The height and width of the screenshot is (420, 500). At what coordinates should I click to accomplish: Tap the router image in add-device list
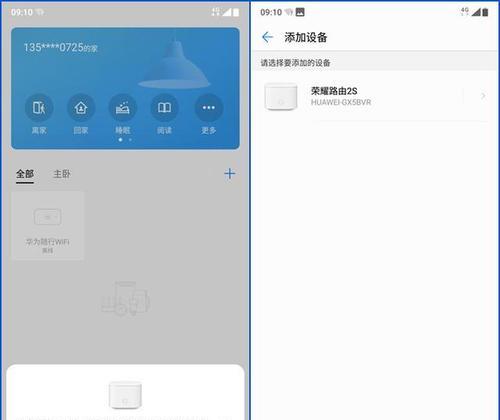[281, 96]
